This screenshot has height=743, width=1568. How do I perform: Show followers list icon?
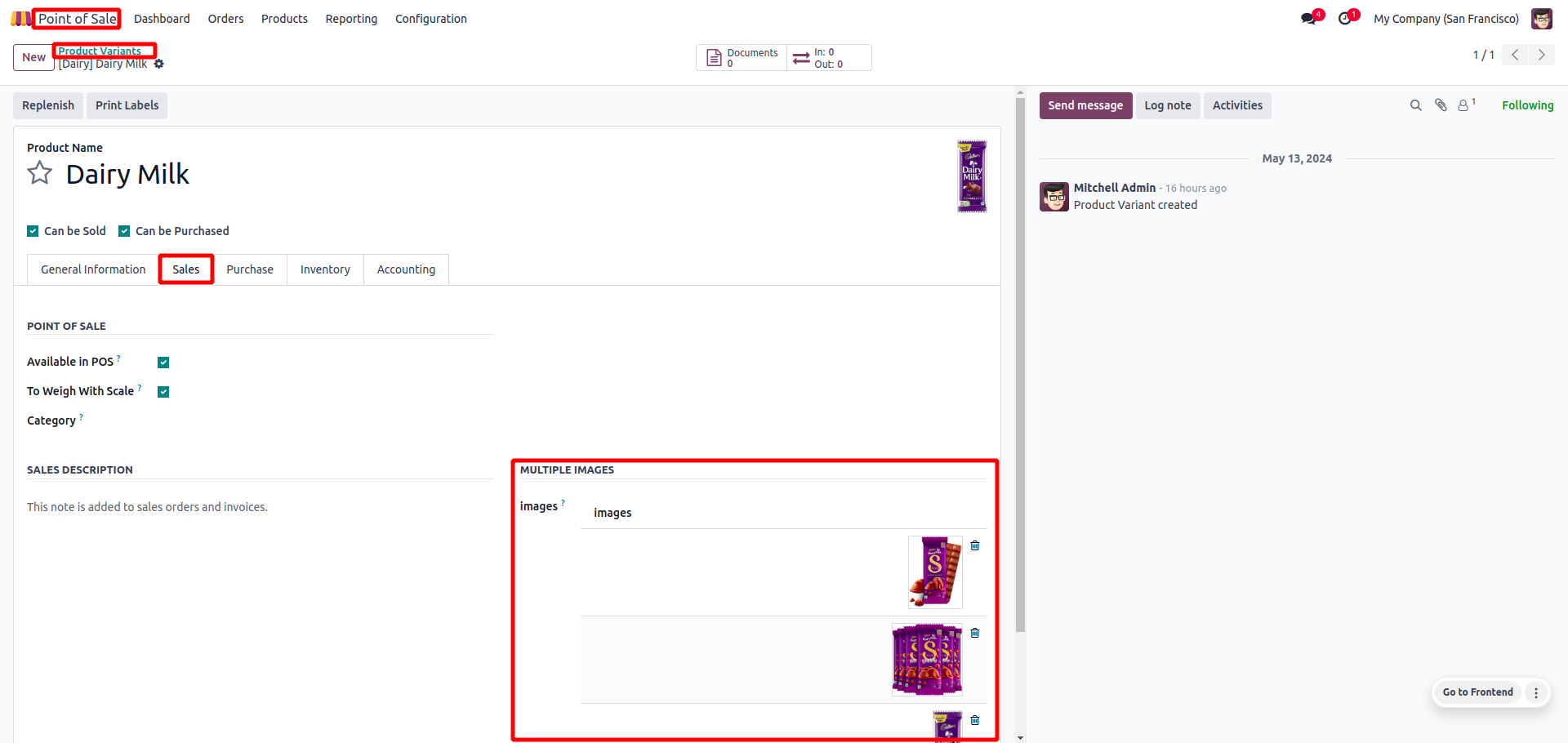click(x=1466, y=105)
